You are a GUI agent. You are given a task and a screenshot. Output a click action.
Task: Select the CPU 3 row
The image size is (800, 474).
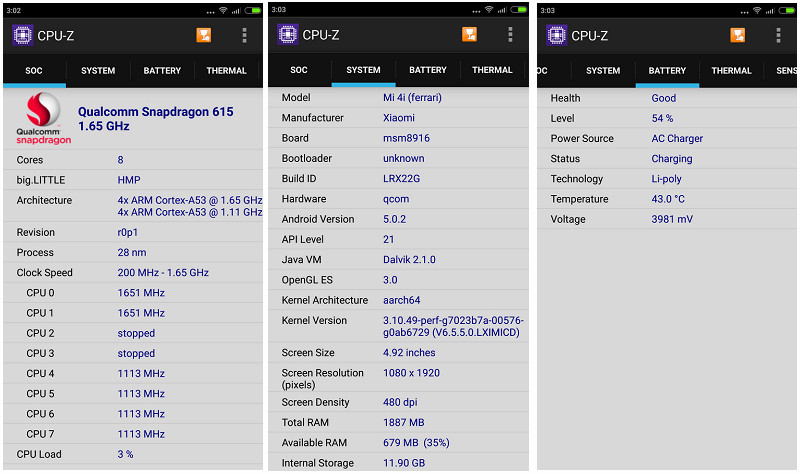tap(133, 353)
